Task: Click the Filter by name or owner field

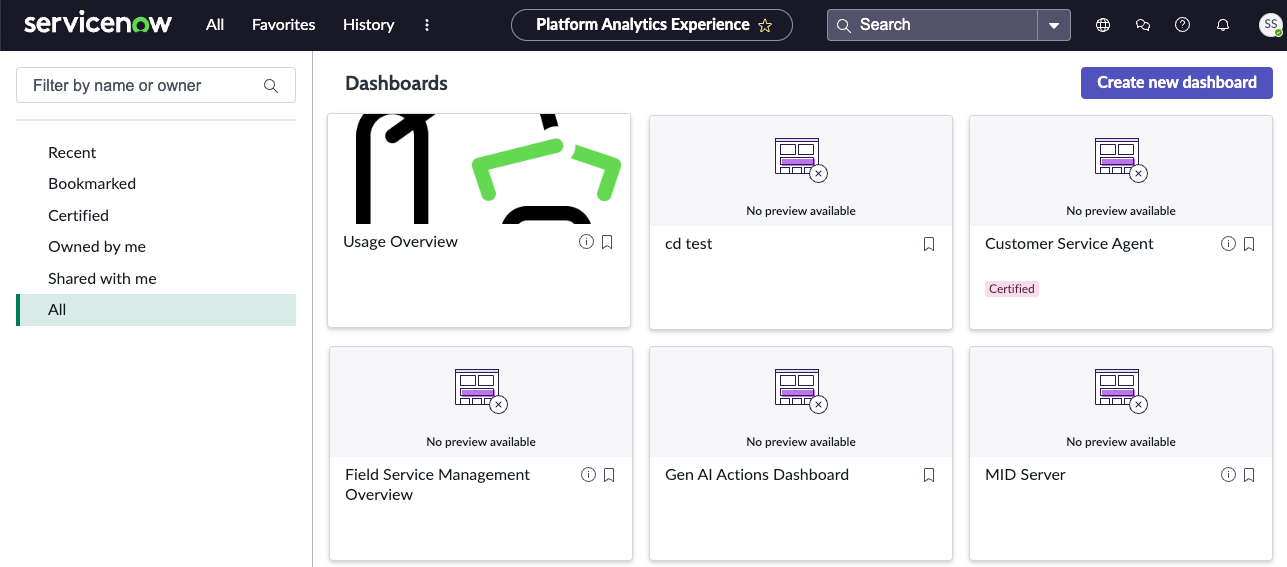Action: tap(156, 86)
